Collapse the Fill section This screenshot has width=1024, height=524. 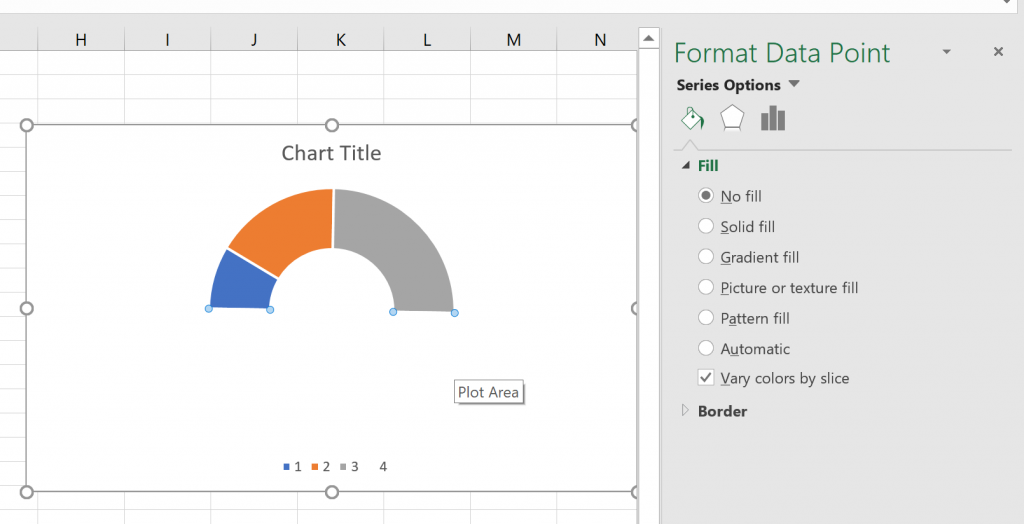(x=686, y=166)
